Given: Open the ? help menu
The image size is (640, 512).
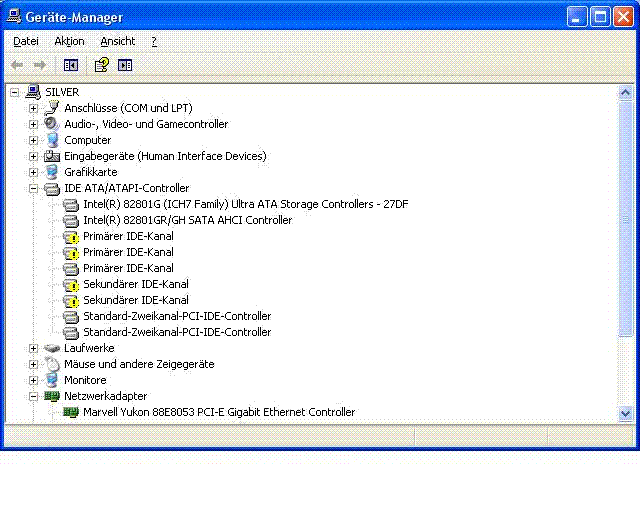Looking at the screenshot, I should click(x=154, y=41).
